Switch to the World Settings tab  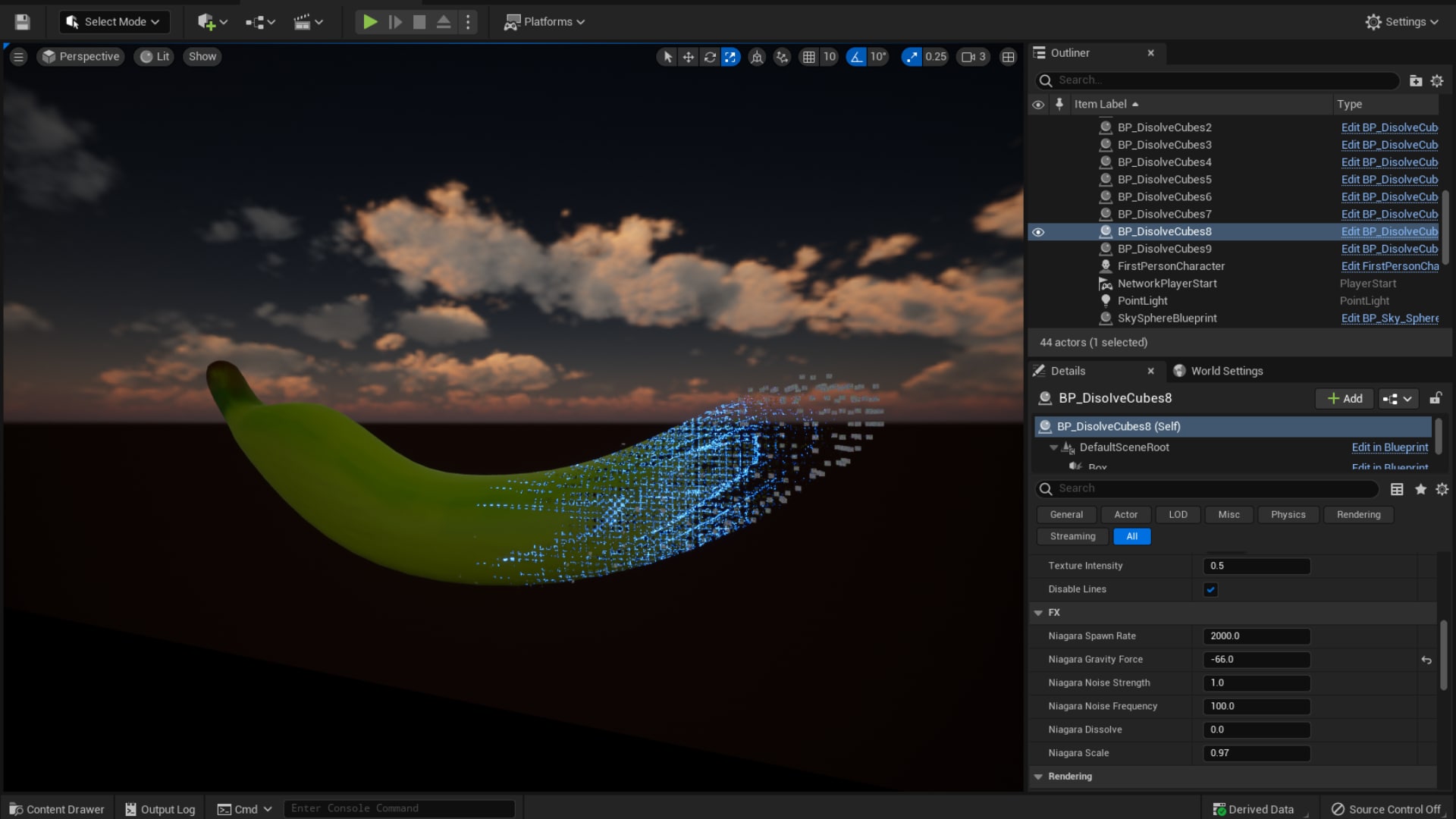click(1226, 371)
